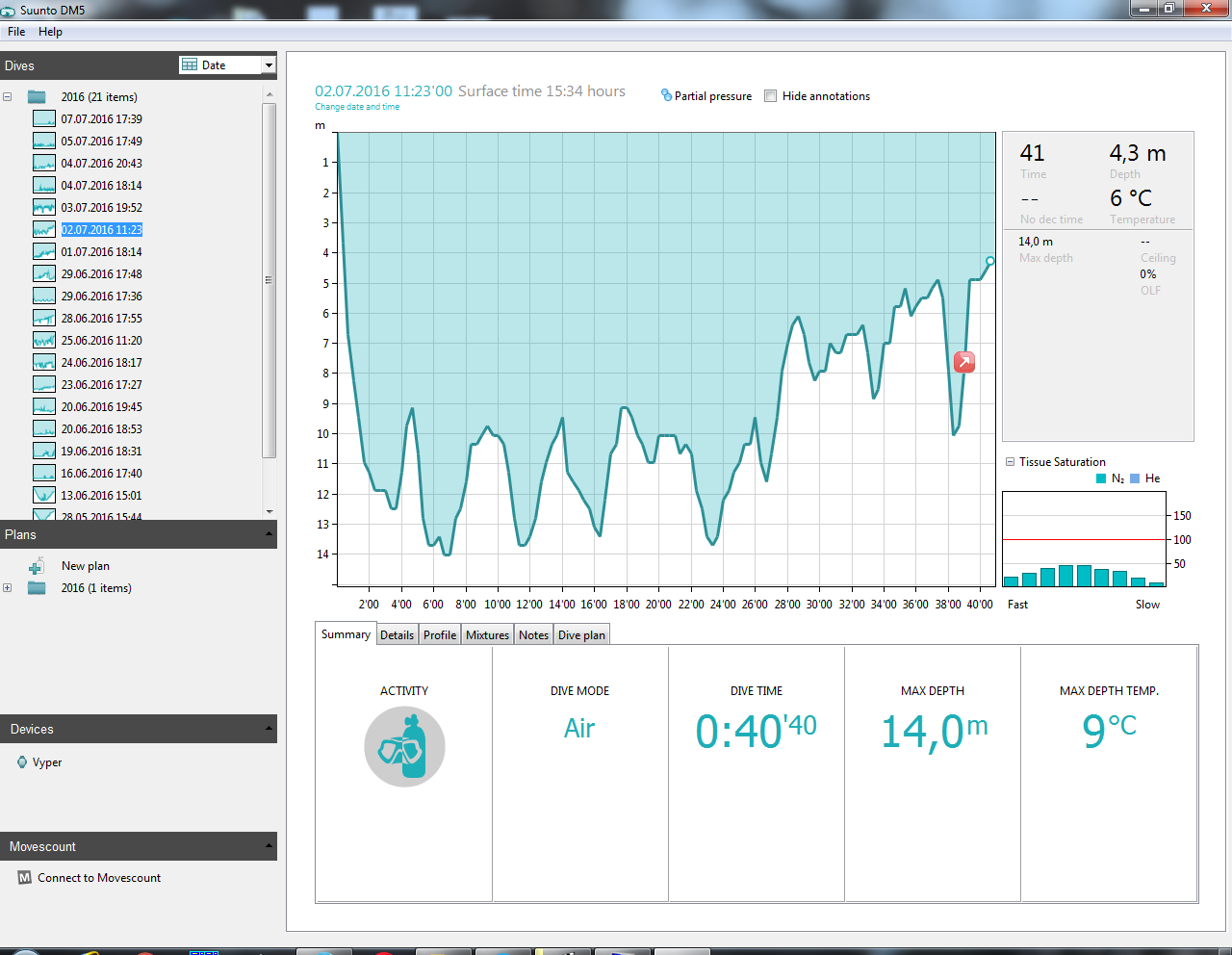The width and height of the screenshot is (1232, 955).
Task: Click profile thumbnail for dive 29.06.2016 17:48
Action: click(x=44, y=274)
